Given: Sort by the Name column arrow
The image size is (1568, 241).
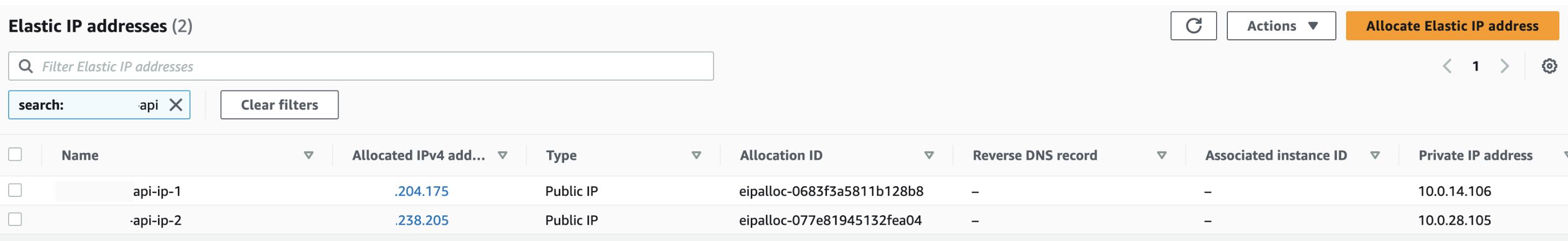Looking at the screenshot, I should tap(308, 155).
